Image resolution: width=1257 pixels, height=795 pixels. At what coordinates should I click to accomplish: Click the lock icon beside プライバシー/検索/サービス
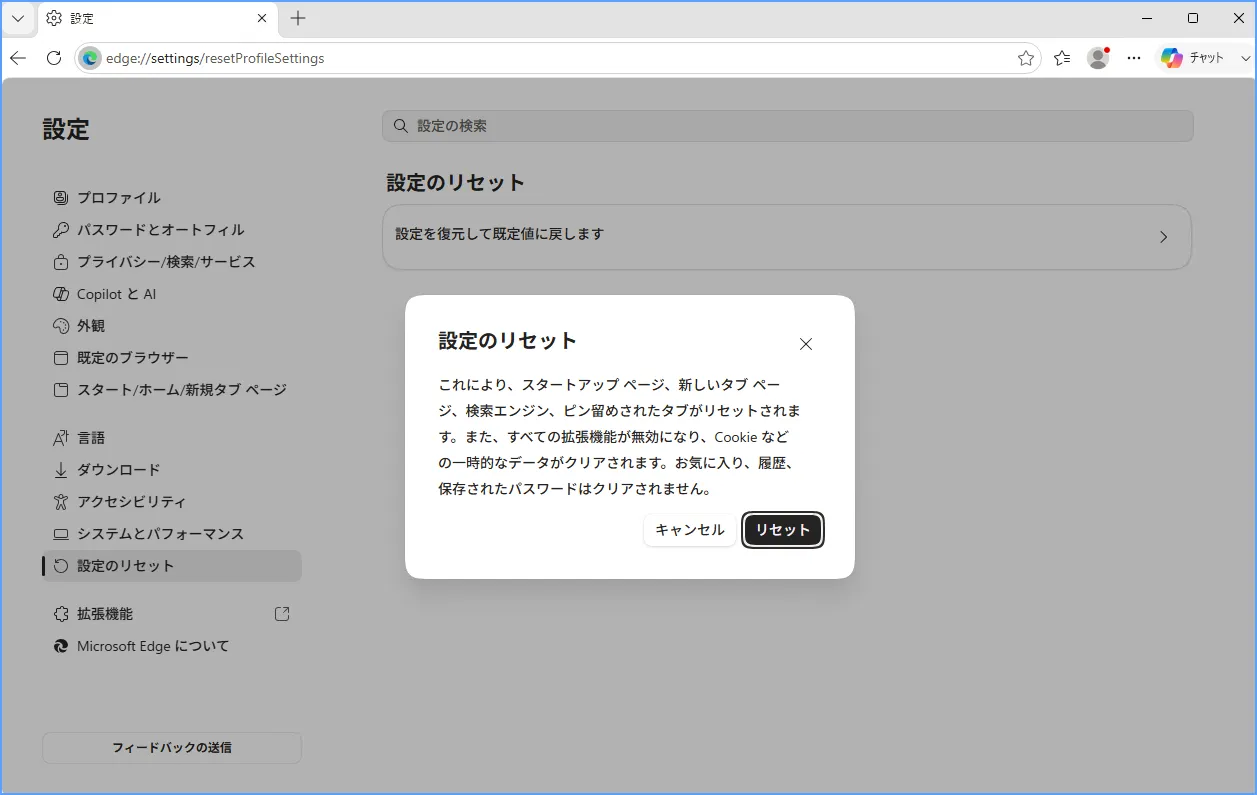pos(61,262)
